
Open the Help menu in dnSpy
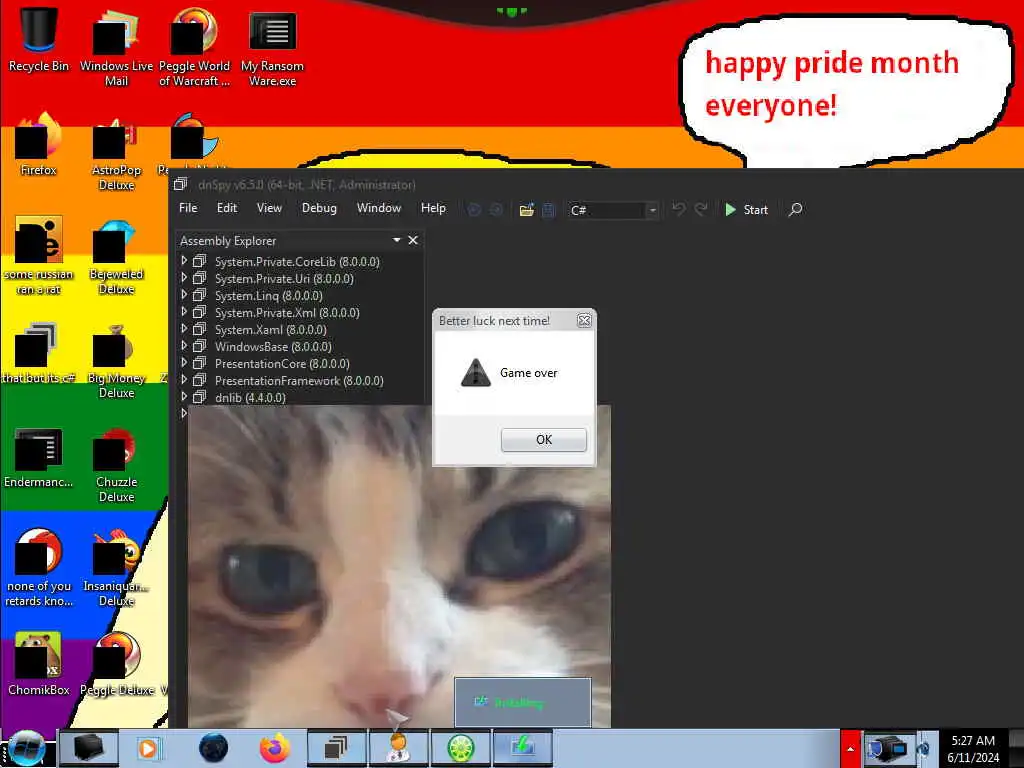pyautogui.click(x=433, y=208)
